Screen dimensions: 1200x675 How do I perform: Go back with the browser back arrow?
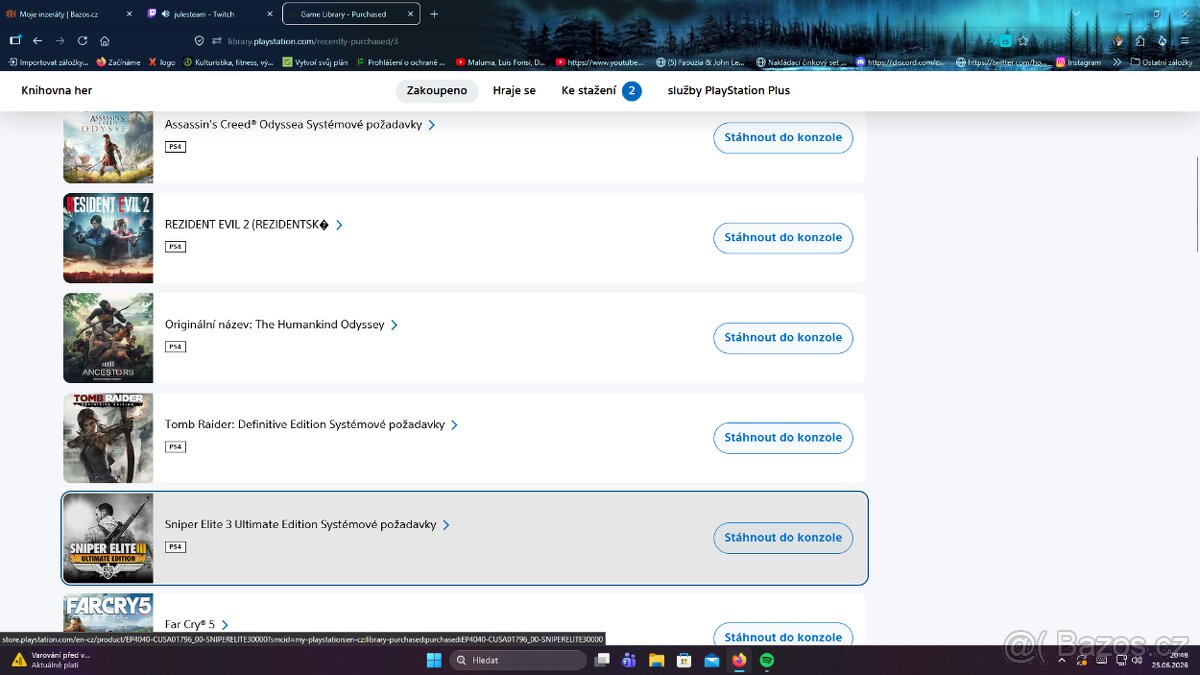(37, 41)
